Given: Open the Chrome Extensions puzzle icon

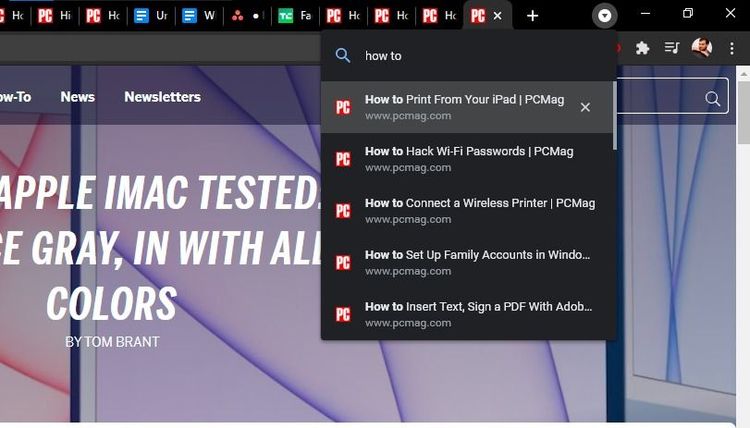Looking at the screenshot, I should pyautogui.click(x=642, y=48).
